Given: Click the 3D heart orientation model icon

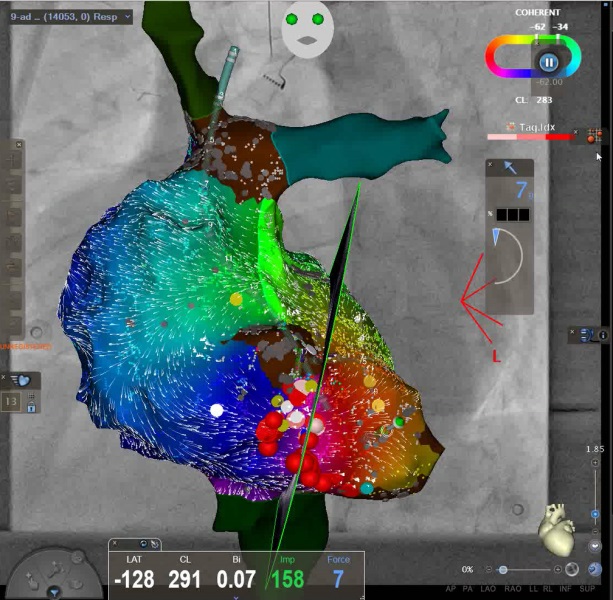Looking at the screenshot, I should (555, 525).
